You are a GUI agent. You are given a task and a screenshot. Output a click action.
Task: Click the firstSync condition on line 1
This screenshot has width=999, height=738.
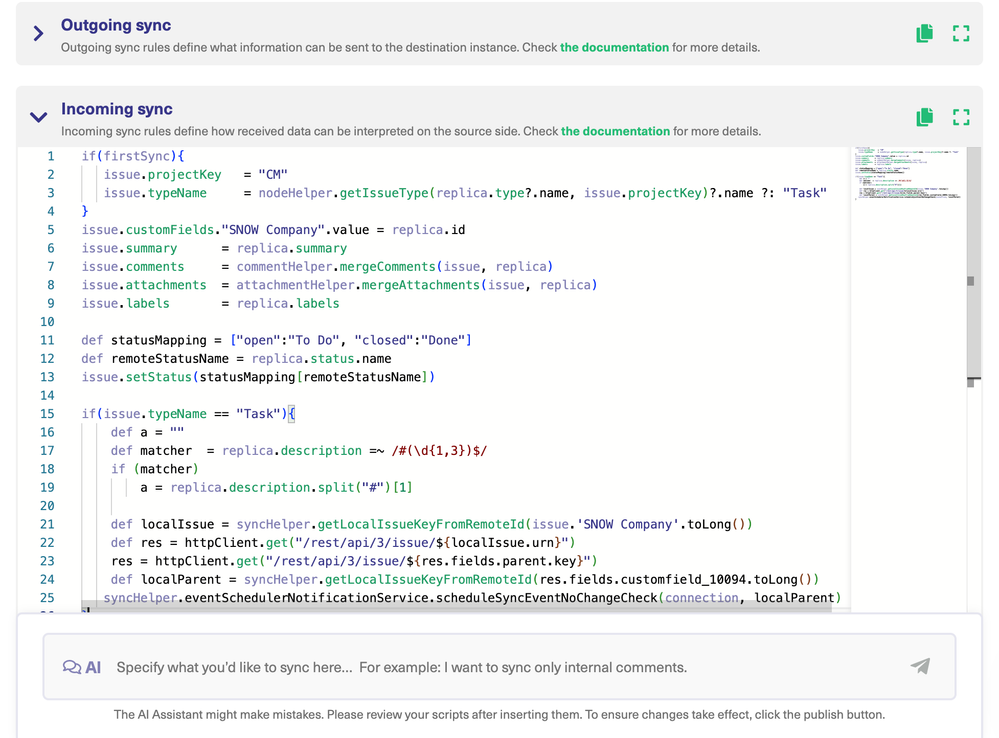(136, 156)
